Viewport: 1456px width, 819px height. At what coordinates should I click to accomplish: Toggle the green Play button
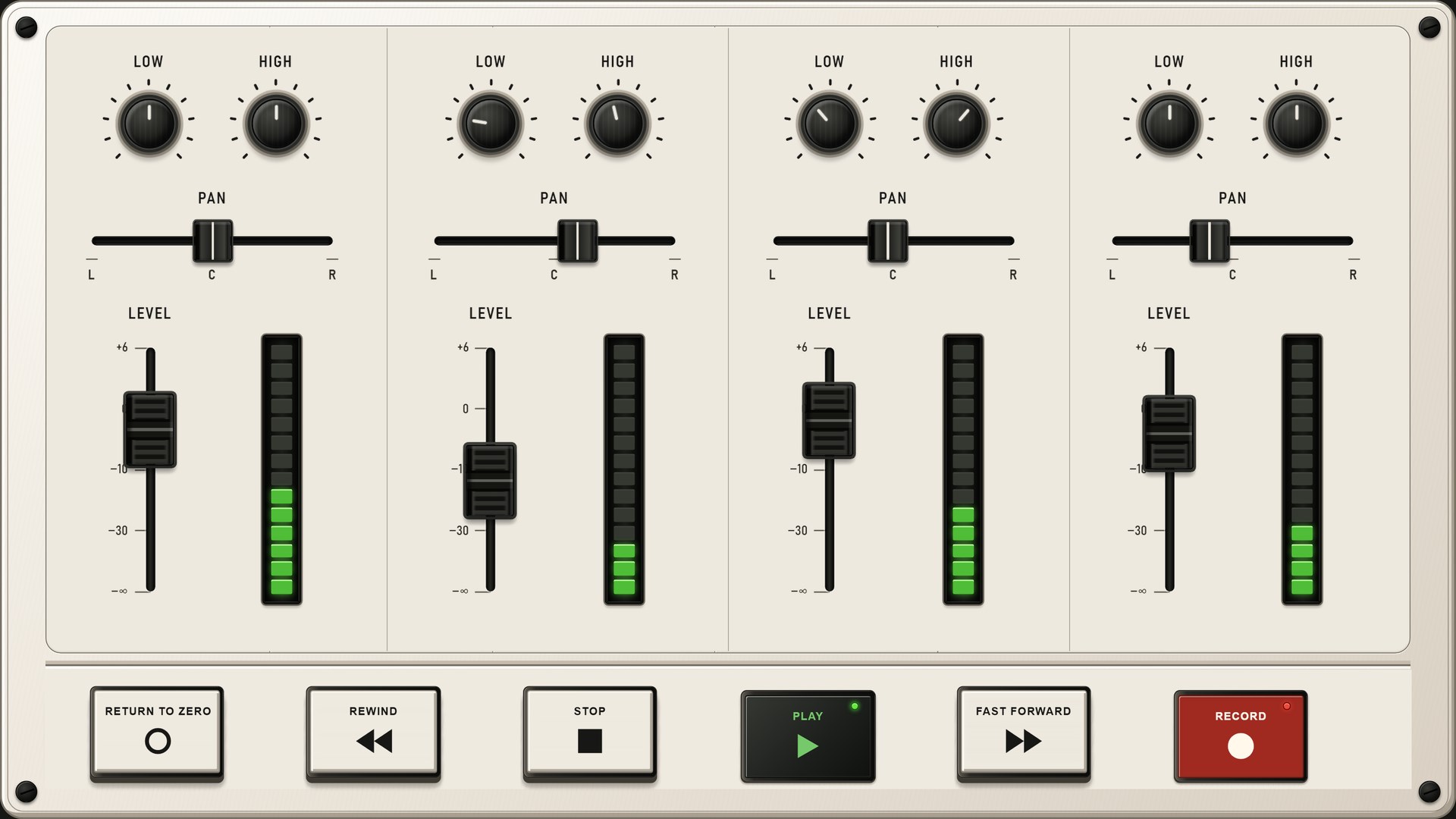point(808,736)
